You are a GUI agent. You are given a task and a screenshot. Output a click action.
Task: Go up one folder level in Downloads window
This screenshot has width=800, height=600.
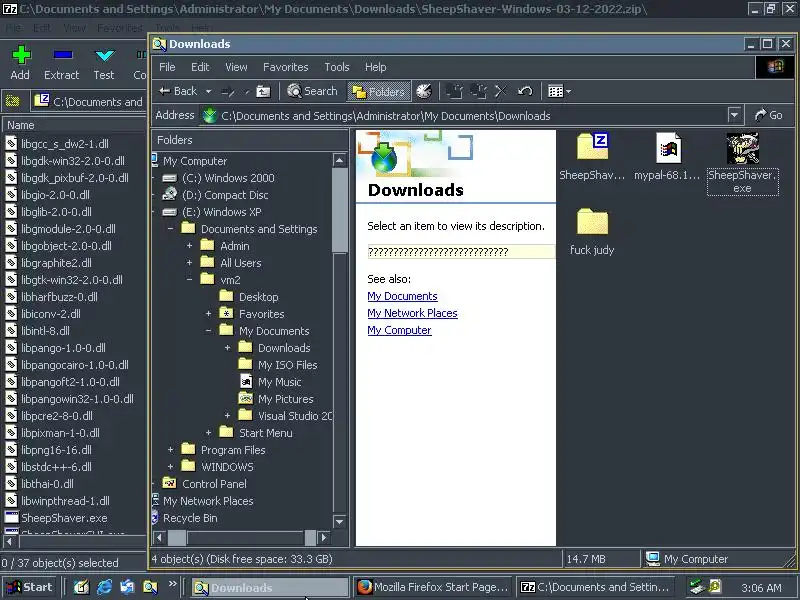pos(263,91)
